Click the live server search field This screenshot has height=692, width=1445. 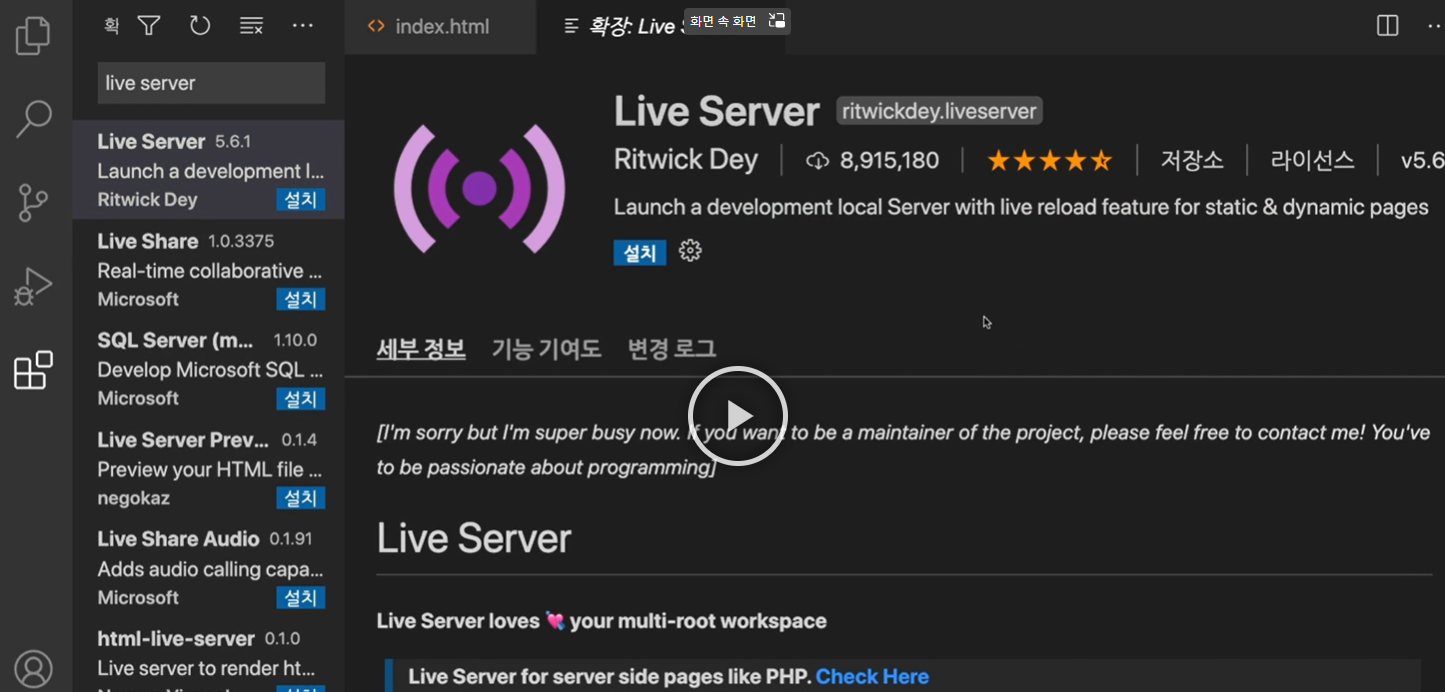[211, 83]
